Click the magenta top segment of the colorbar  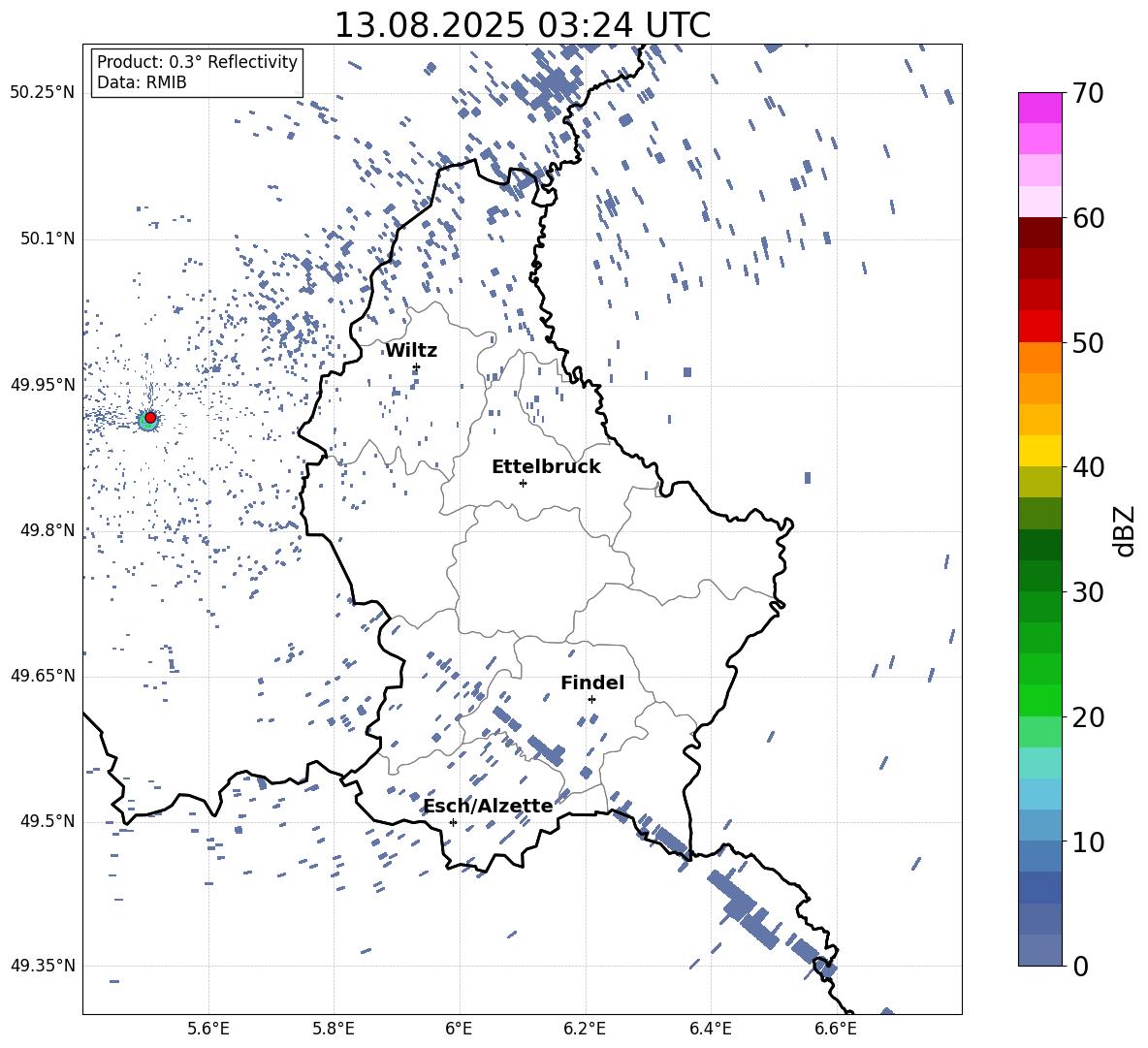[1039, 109]
